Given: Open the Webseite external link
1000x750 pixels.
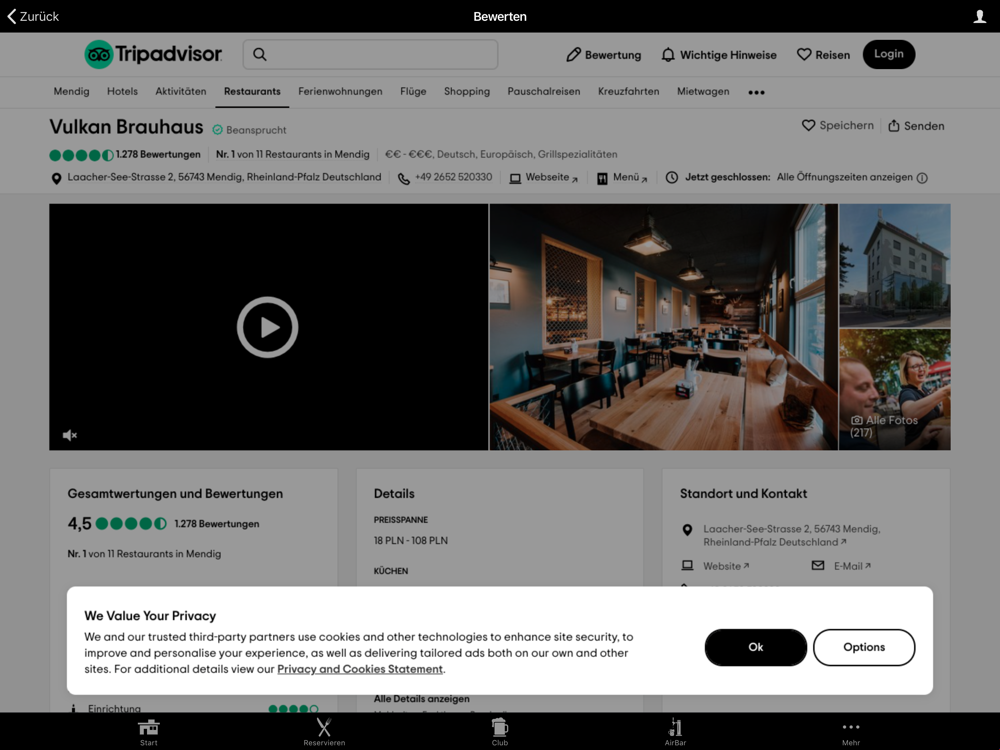Looking at the screenshot, I should coord(543,178).
